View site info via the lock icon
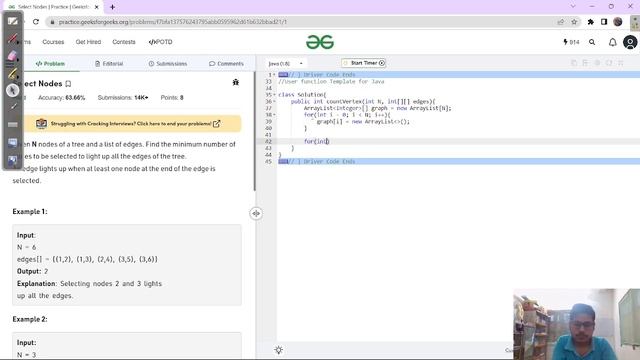 (52, 22)
